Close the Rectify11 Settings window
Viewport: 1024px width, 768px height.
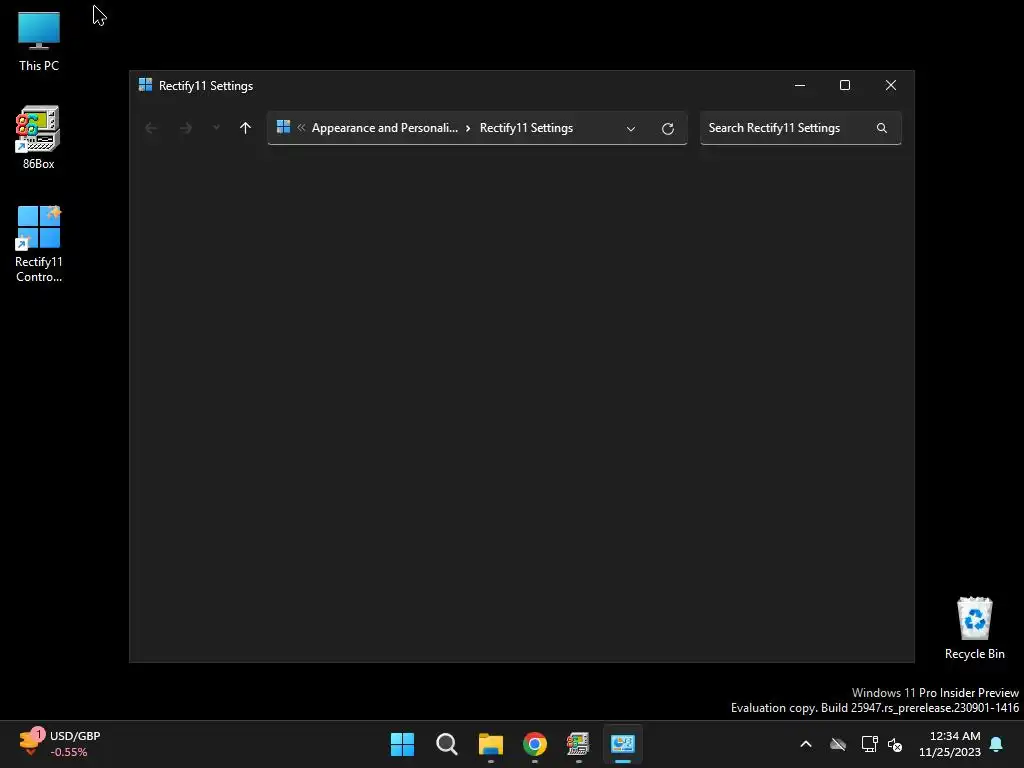(891, 86)
